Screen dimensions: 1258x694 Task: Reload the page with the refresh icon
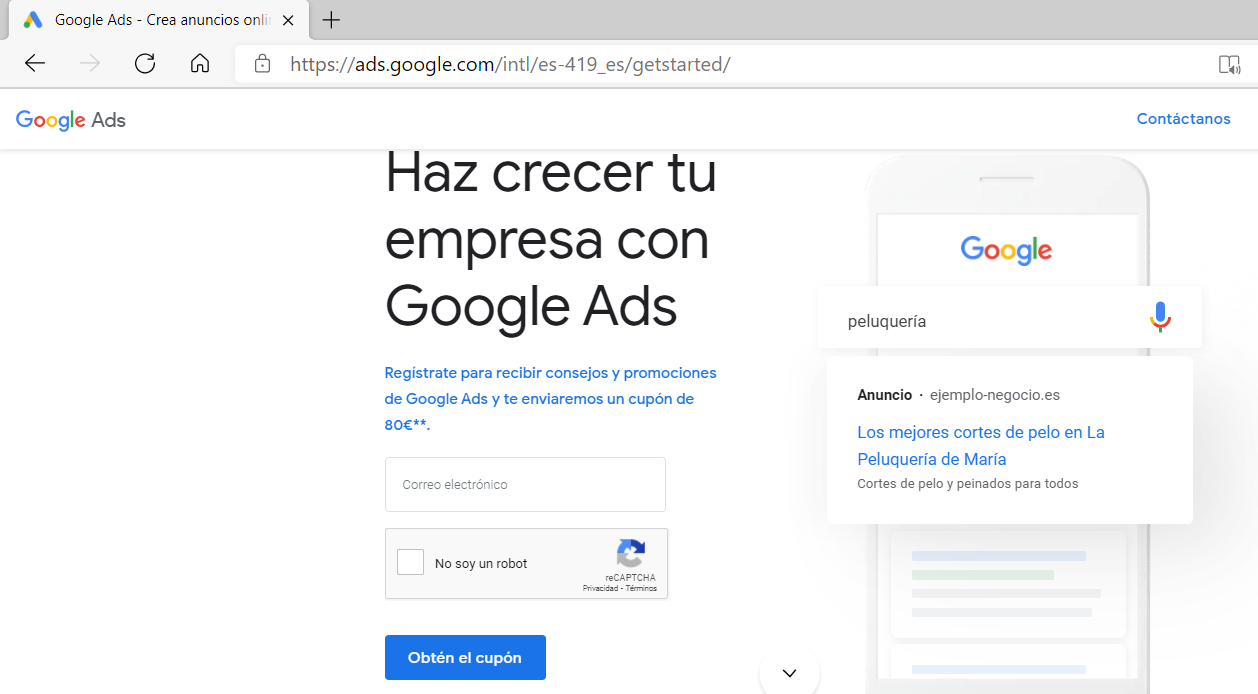pyautogui.click(x=145, y=64)
